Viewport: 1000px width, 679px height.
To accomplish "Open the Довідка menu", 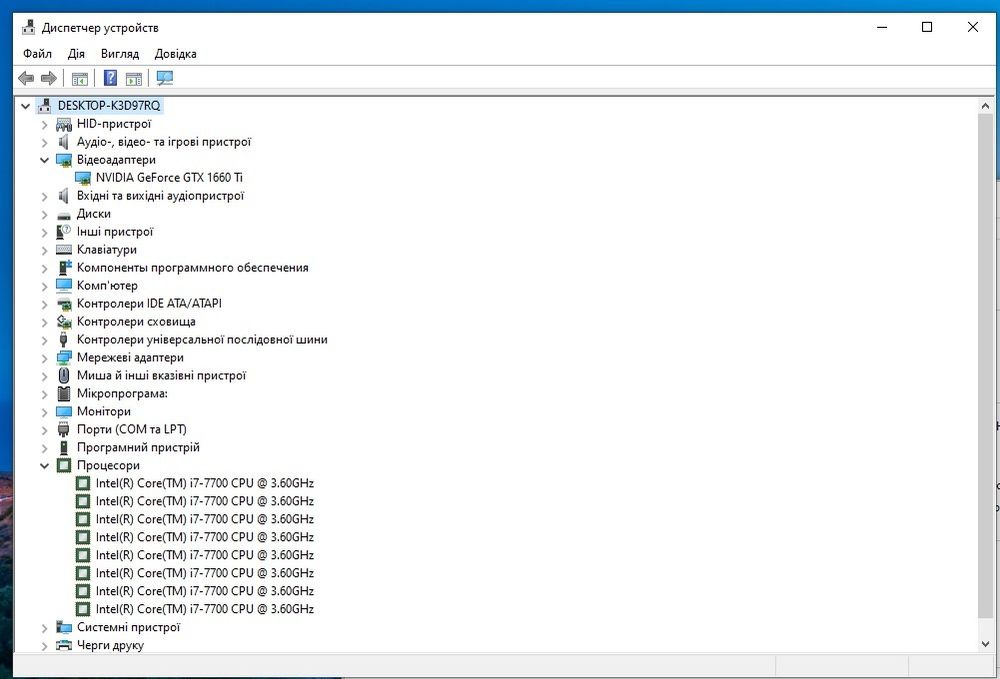I will coord(175,54).
